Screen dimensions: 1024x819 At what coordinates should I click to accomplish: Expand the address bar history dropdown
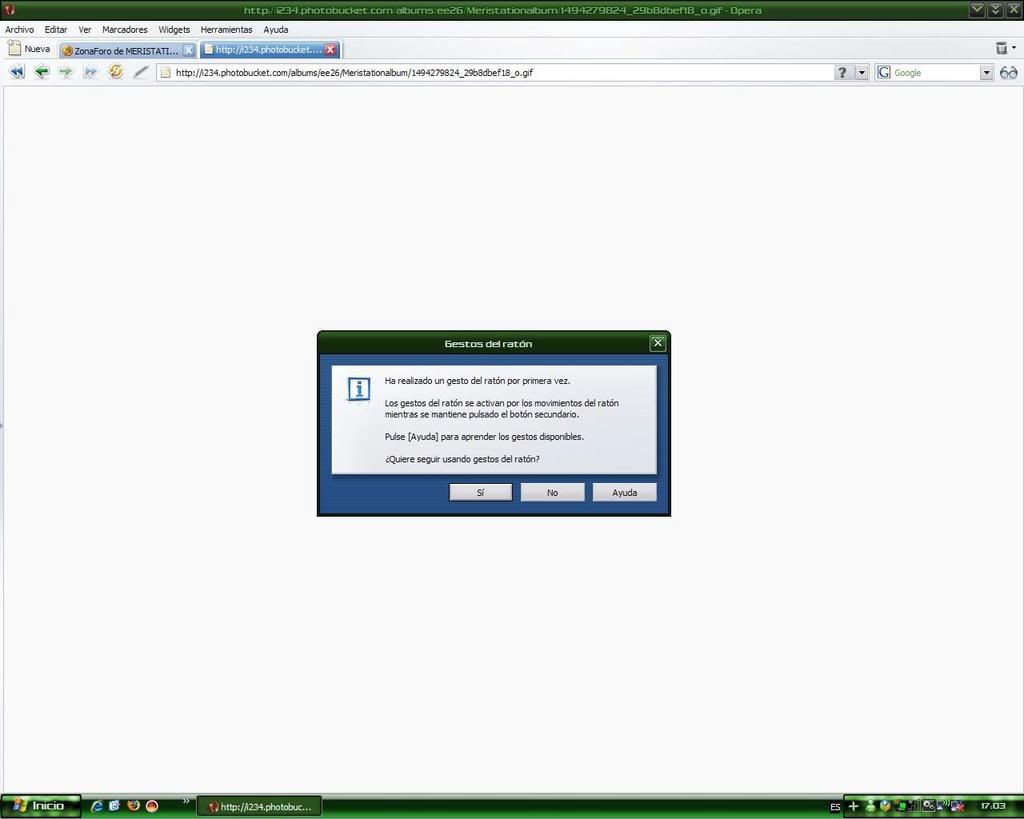point(861,72)
